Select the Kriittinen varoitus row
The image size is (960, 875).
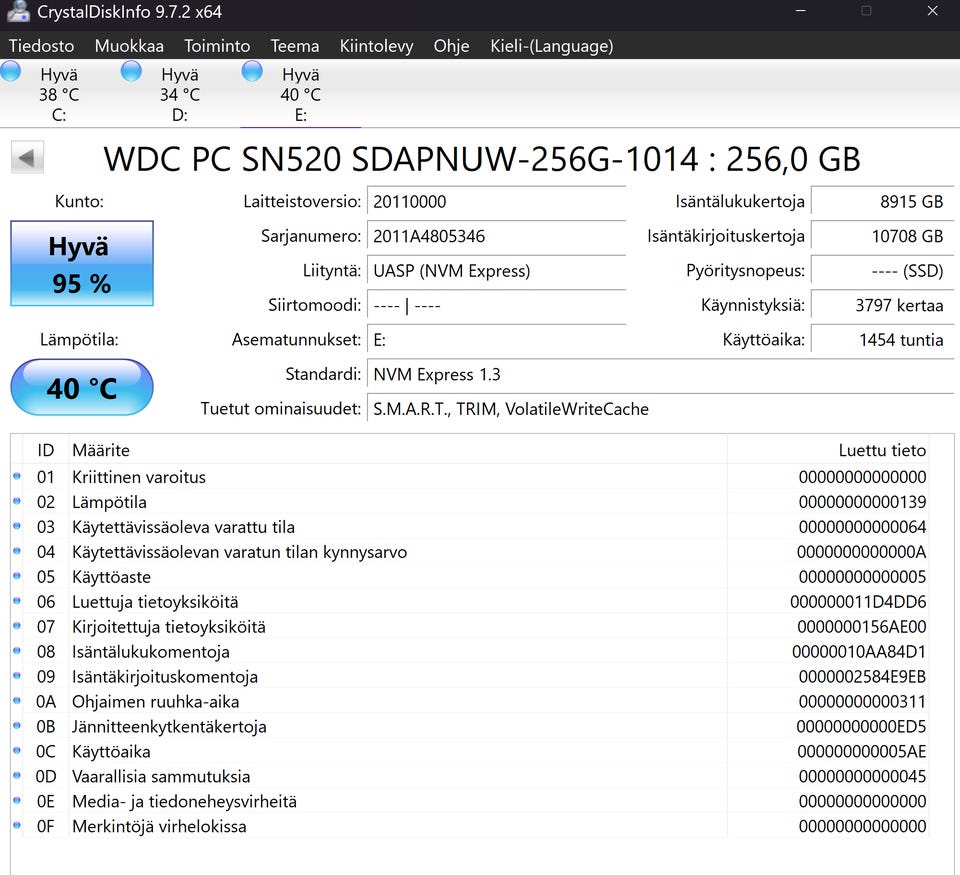(470, 477)
